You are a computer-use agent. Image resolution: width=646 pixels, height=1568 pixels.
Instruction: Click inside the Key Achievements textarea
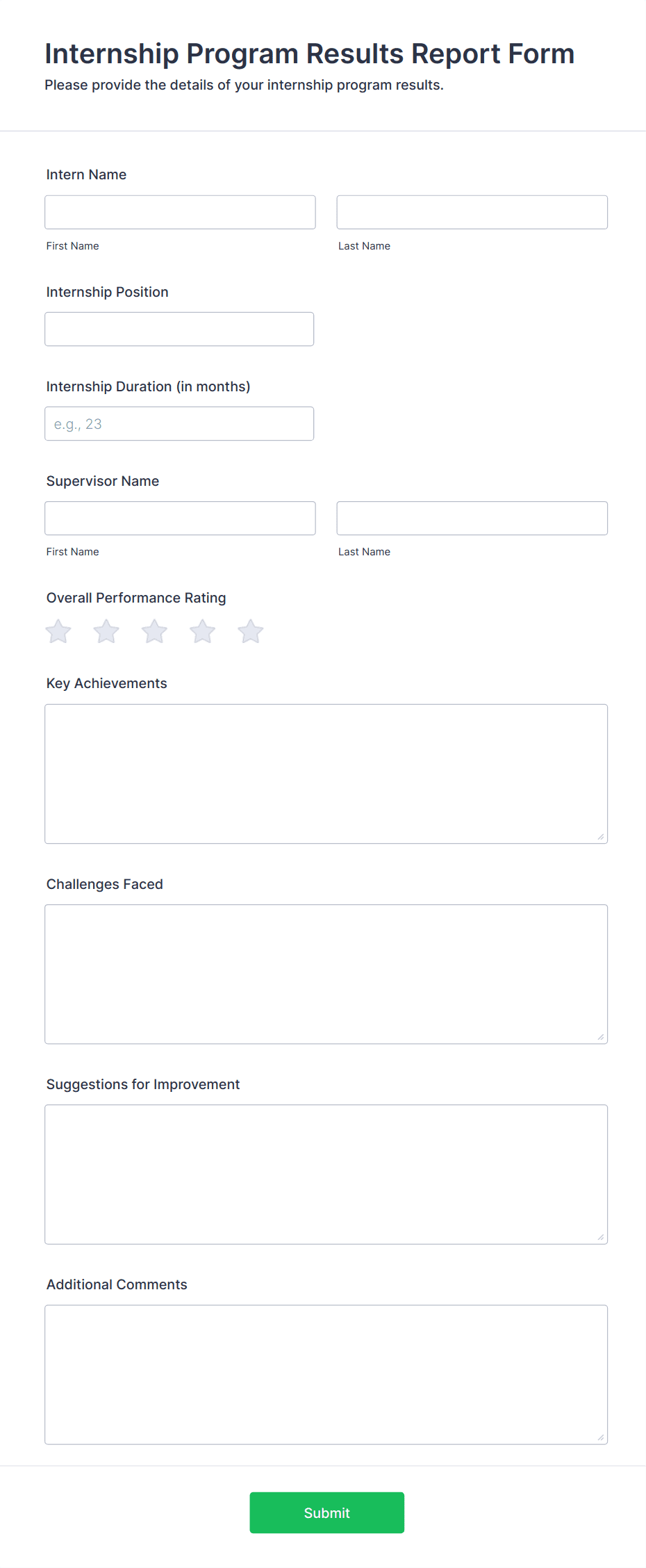[326, 774]
